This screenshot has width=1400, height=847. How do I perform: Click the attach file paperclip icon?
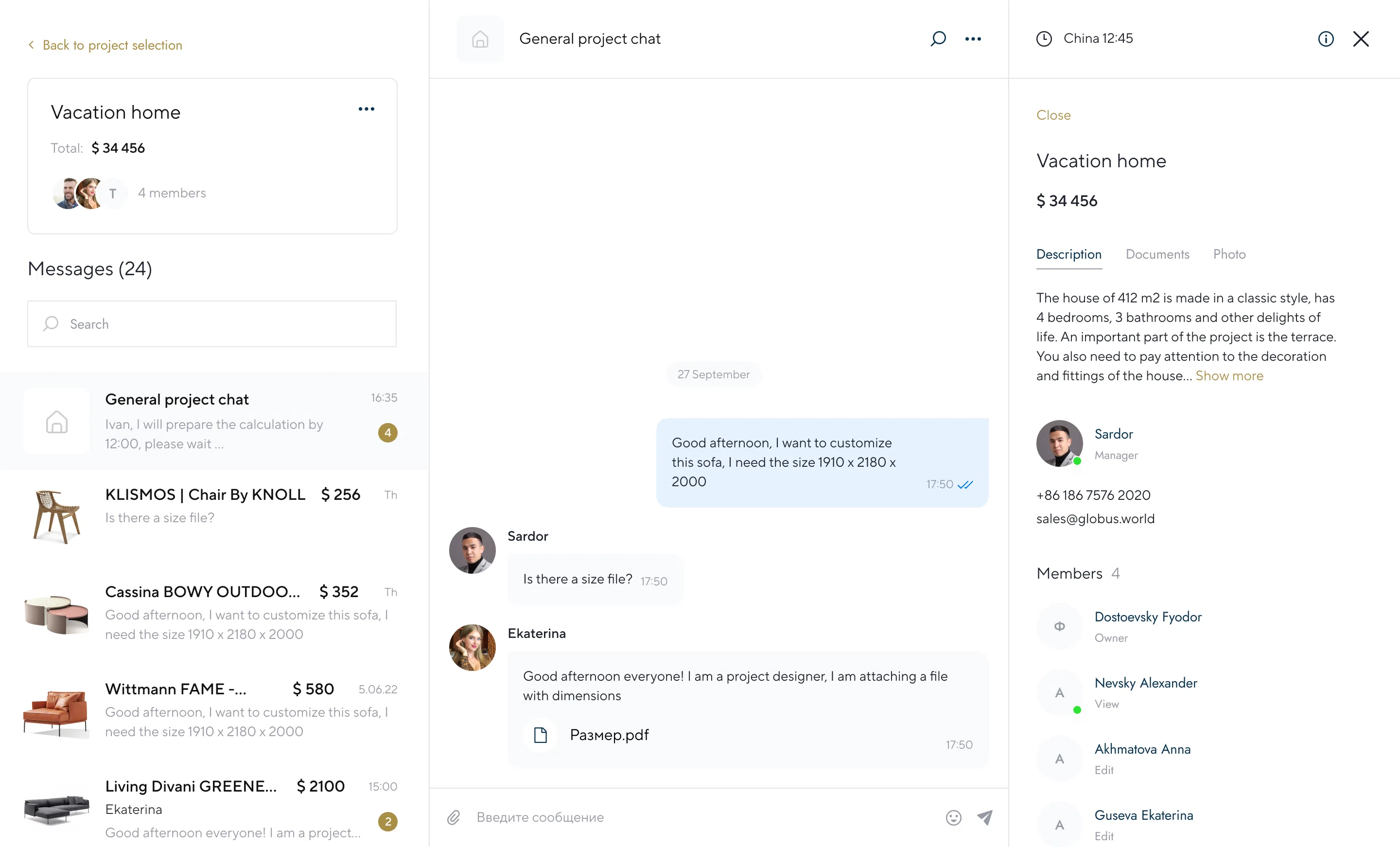(454, 817)
